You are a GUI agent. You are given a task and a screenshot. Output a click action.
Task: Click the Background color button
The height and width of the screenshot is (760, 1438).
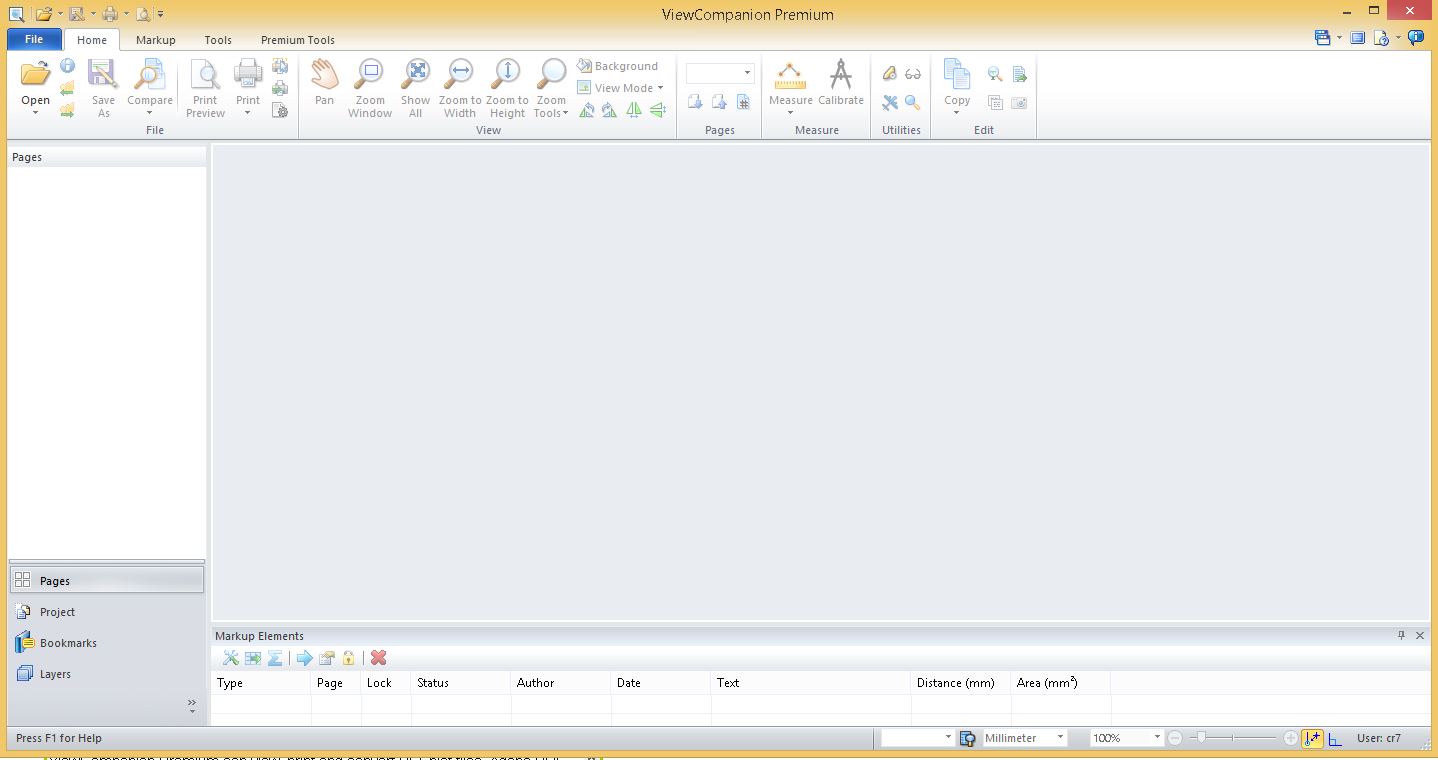pos(618,66)
